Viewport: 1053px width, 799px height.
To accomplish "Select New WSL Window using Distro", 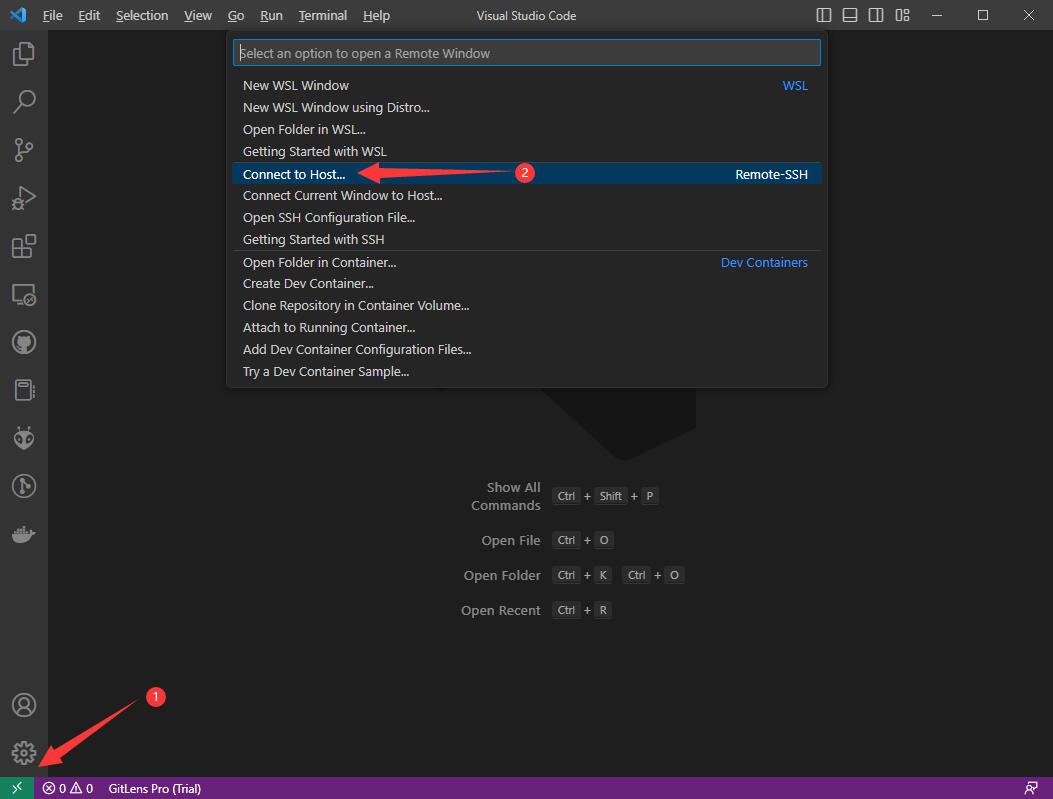I will tap(526, 107).
